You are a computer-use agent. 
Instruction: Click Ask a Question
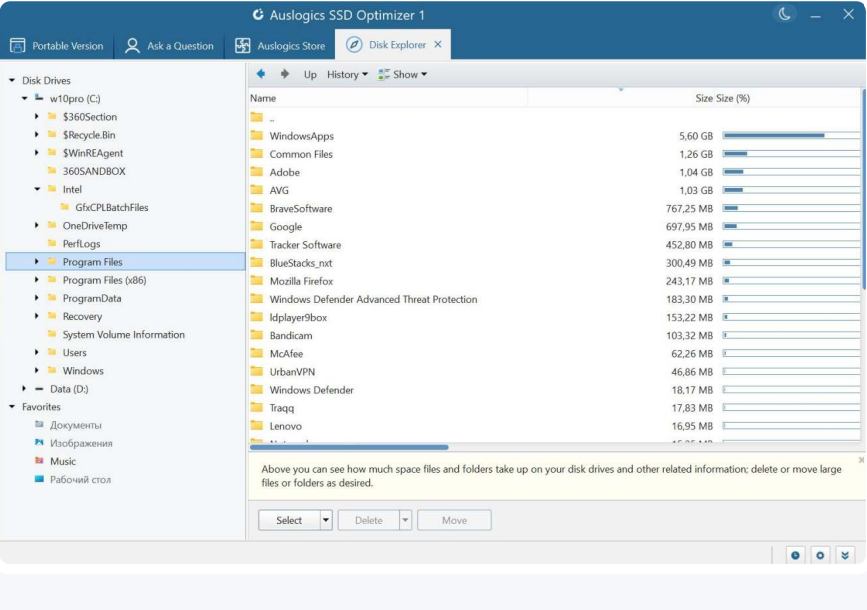[x=172, y=45]
